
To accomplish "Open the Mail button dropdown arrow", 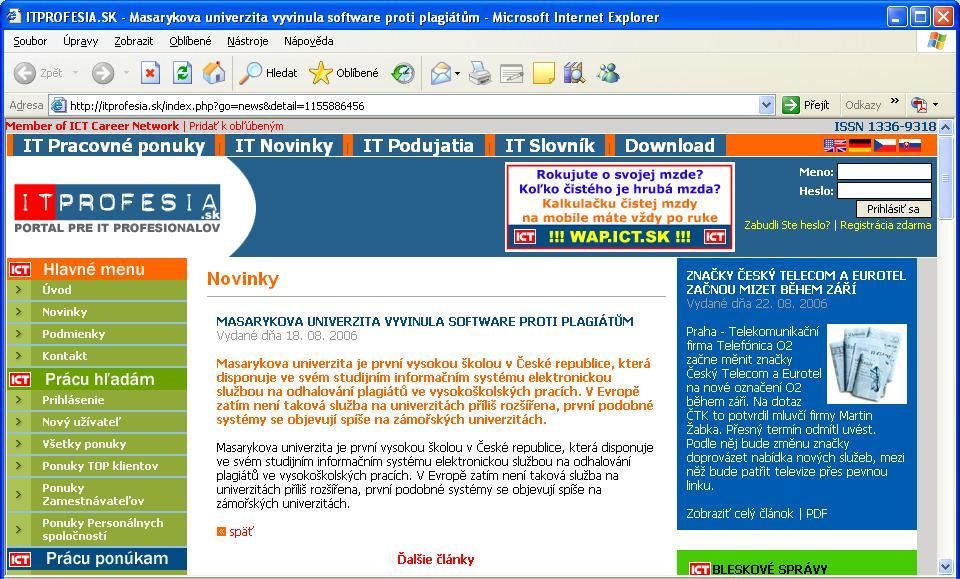I will 457,74.
